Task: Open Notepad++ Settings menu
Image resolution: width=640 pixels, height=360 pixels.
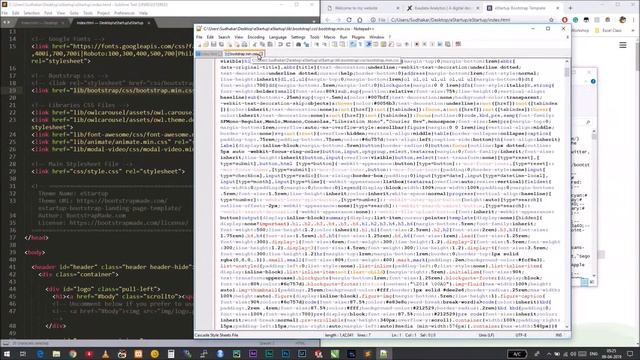Action: coord(298,37)
